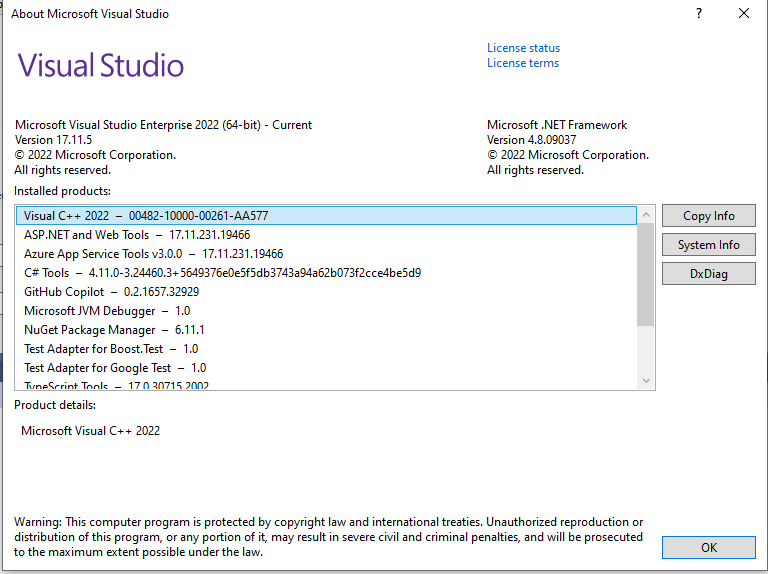Click the Version 4.8.09037 text

click(x=531, y=140)
